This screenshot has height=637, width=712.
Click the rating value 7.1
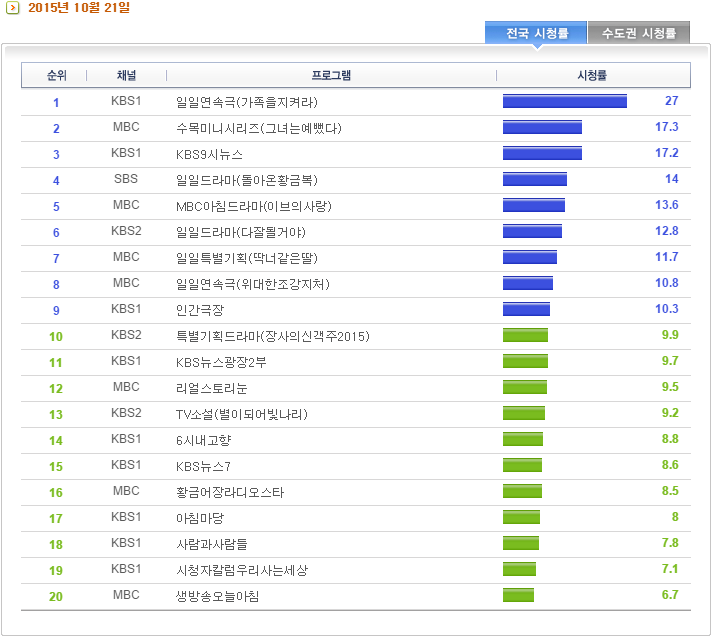[x=670, y=569]
